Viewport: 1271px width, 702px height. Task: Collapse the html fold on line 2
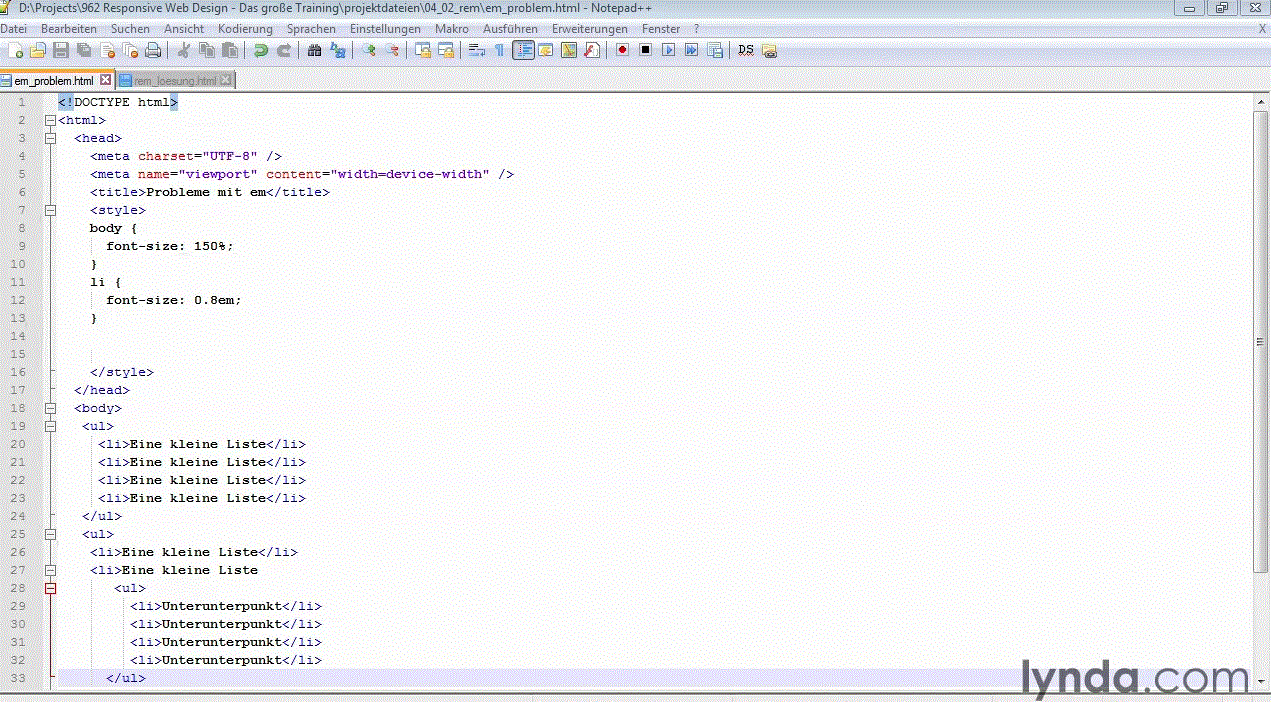[50, 120]
